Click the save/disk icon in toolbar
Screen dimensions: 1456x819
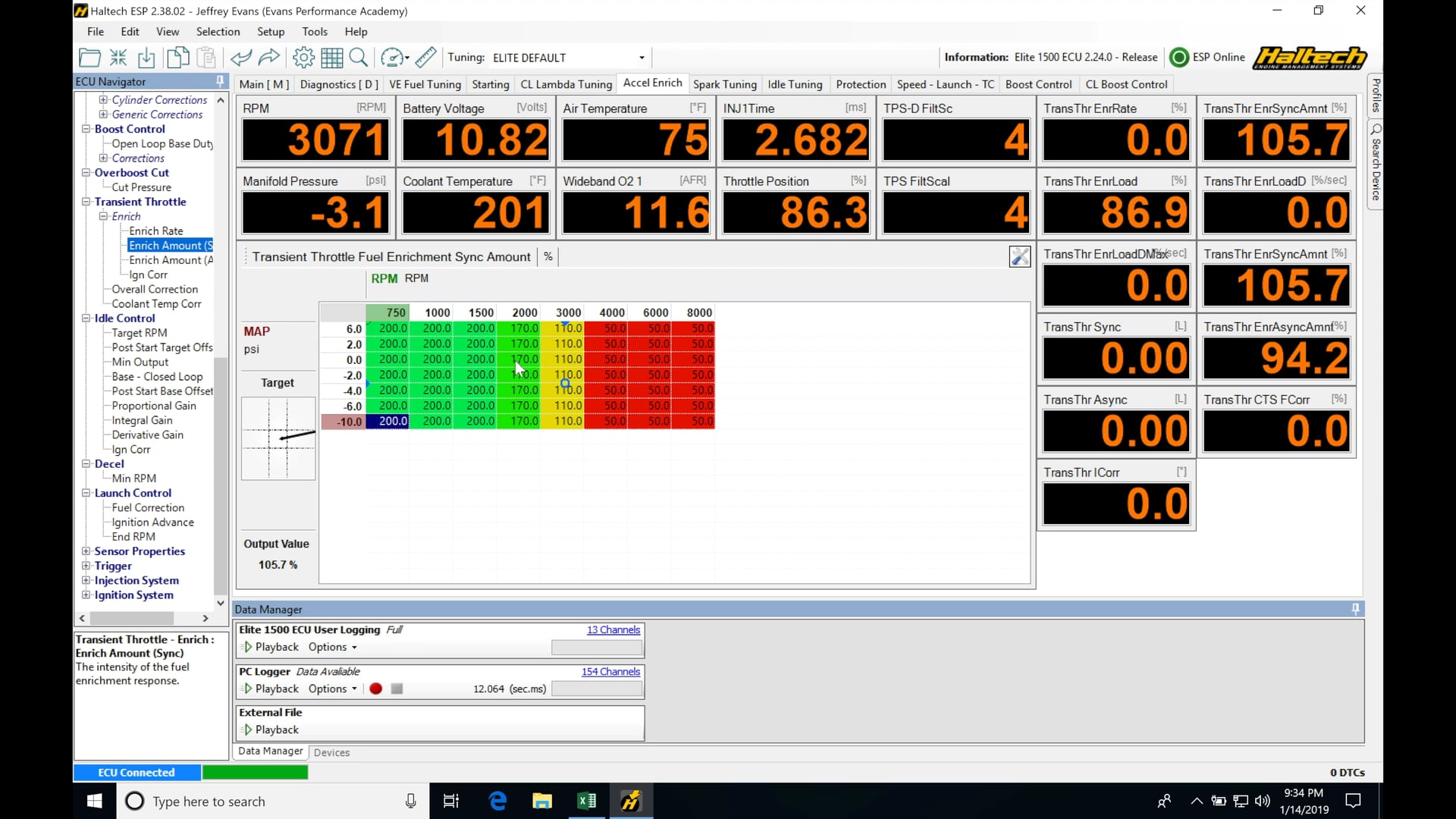[x=147, y=57]
